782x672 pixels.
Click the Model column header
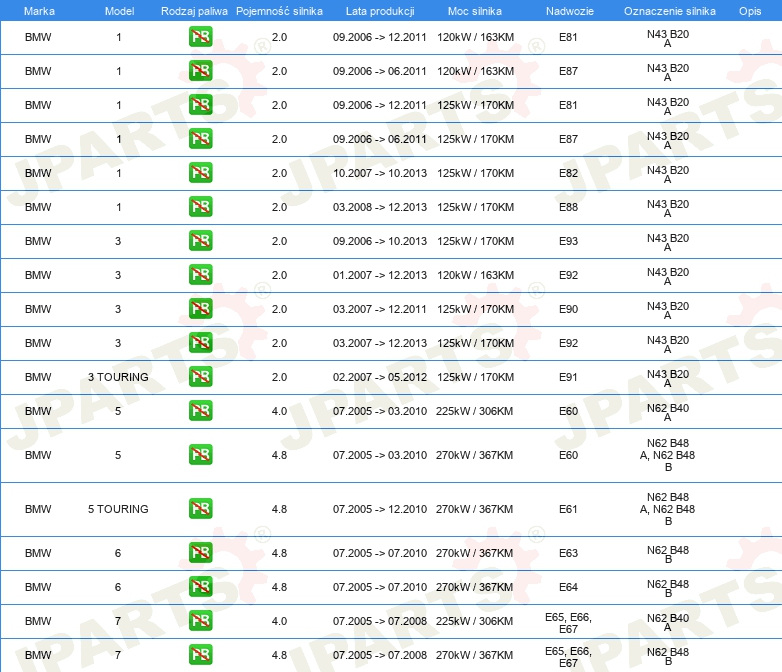(x=119, y=11)
